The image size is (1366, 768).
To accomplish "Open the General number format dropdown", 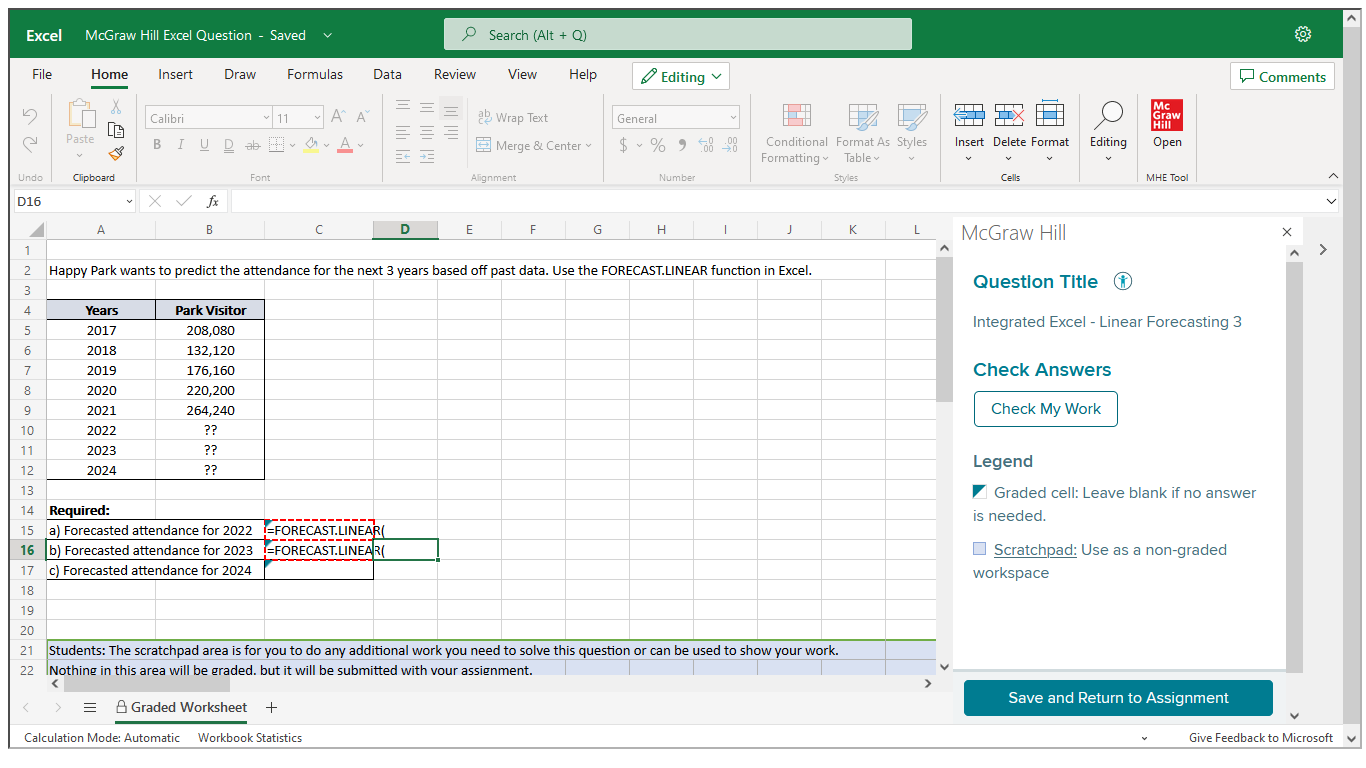I will [733, 118].
